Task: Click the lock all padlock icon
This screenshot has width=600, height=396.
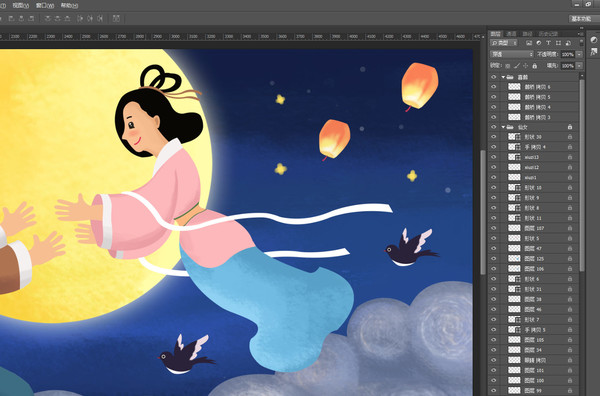Action: 535,66
